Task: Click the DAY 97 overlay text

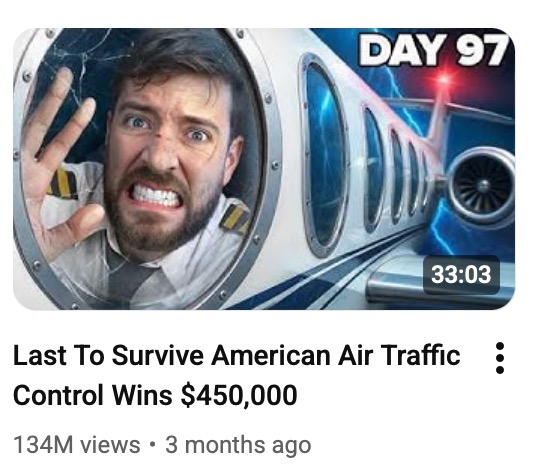Action: (434, 50)
